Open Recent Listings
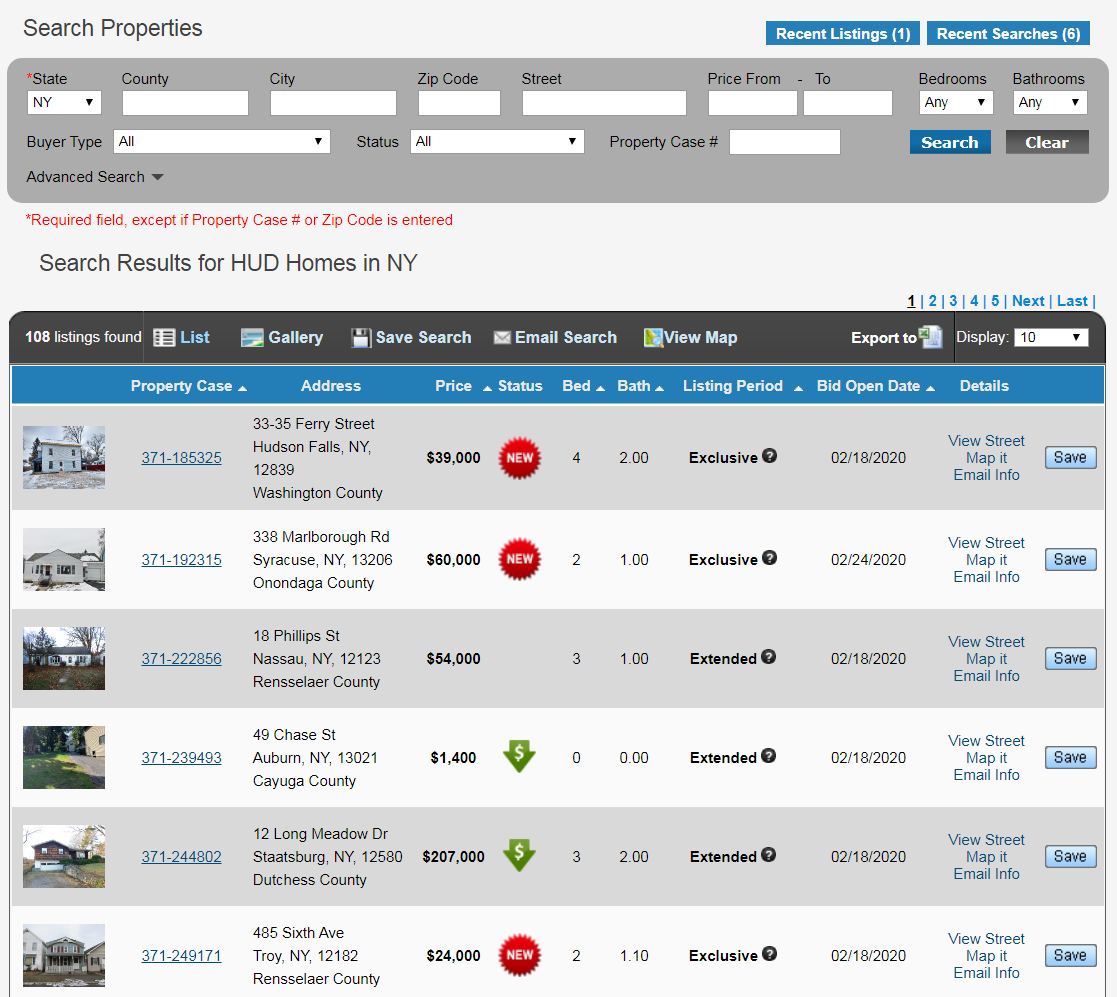Screen dimensions: 1117x997 point(842,33)
